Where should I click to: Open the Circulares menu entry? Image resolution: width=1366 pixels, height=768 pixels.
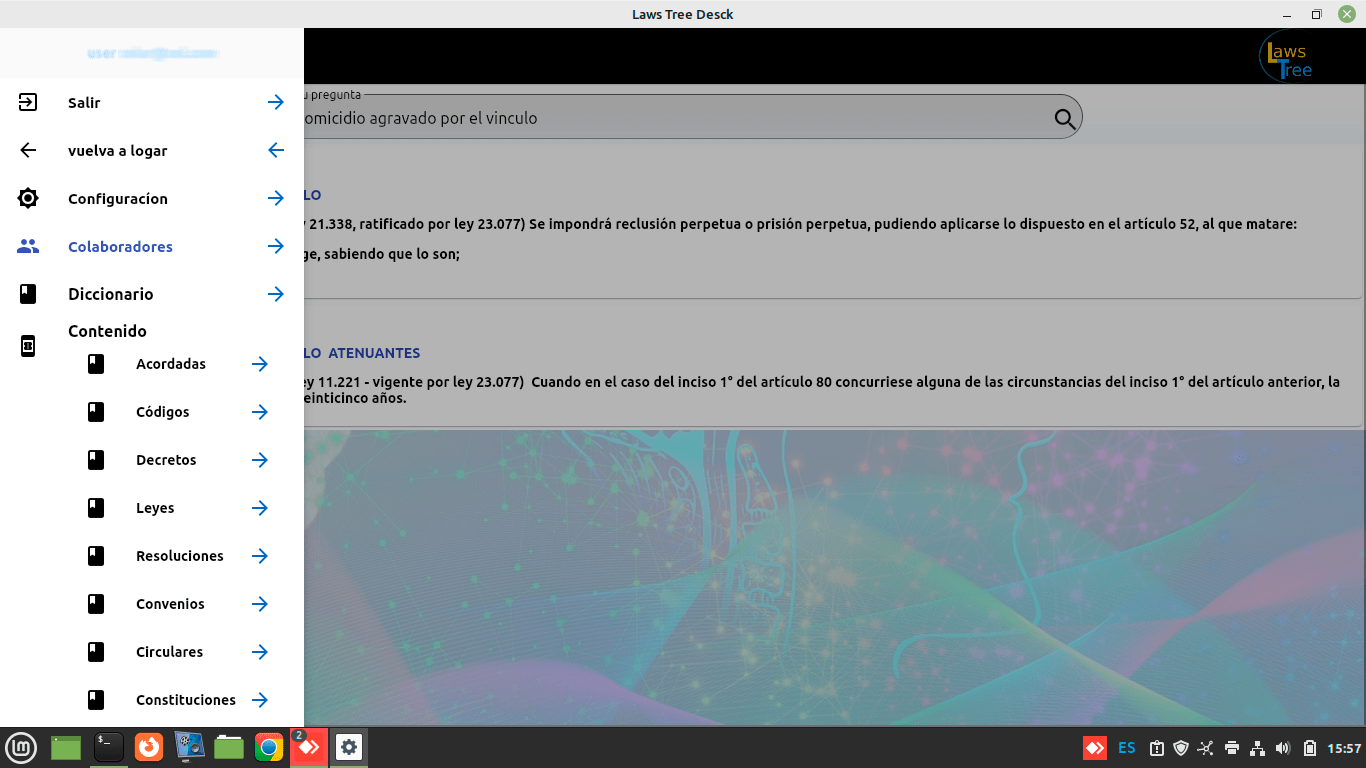coord(169,652)
